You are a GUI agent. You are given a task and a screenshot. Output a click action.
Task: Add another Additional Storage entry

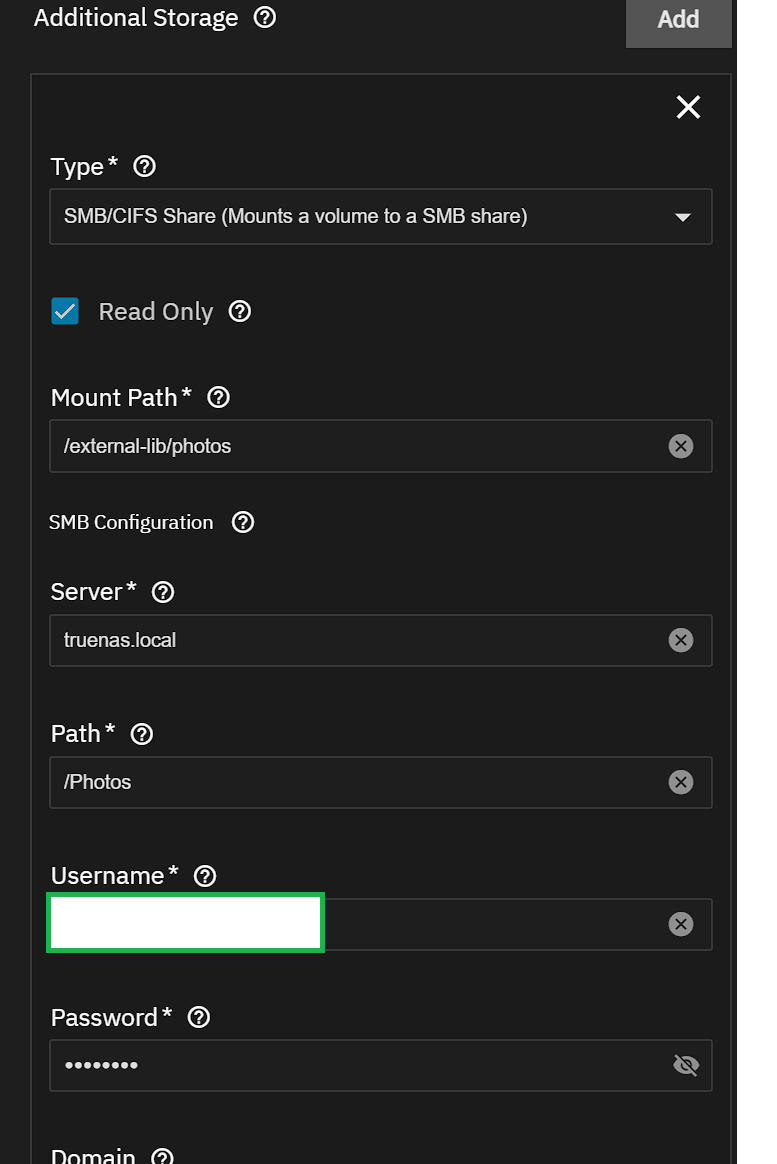tap(678, 19)
